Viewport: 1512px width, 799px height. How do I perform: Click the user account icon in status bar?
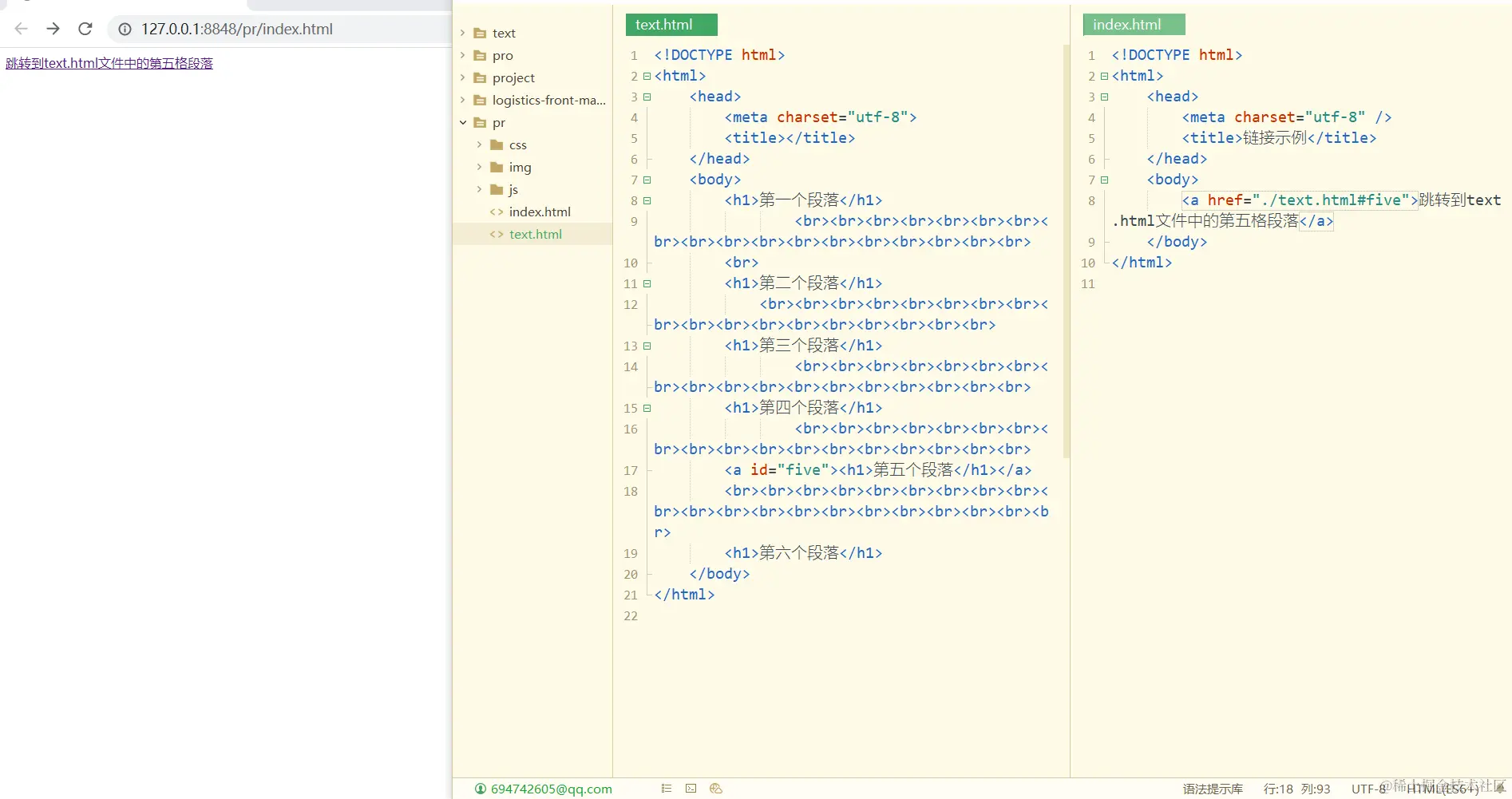pyautogui.click(x=481, y=789)
